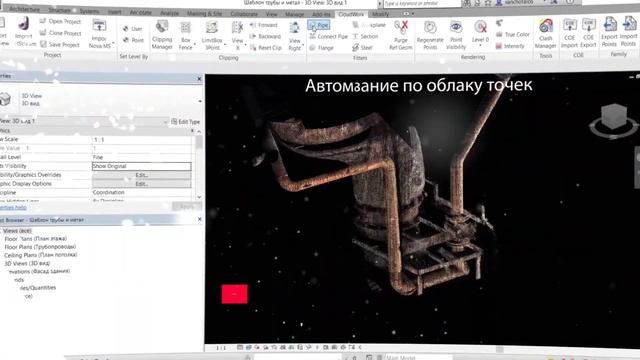640x360 pixels.
Task: Select the Schedules/Quantities browser node
Action: coord(38,288)
